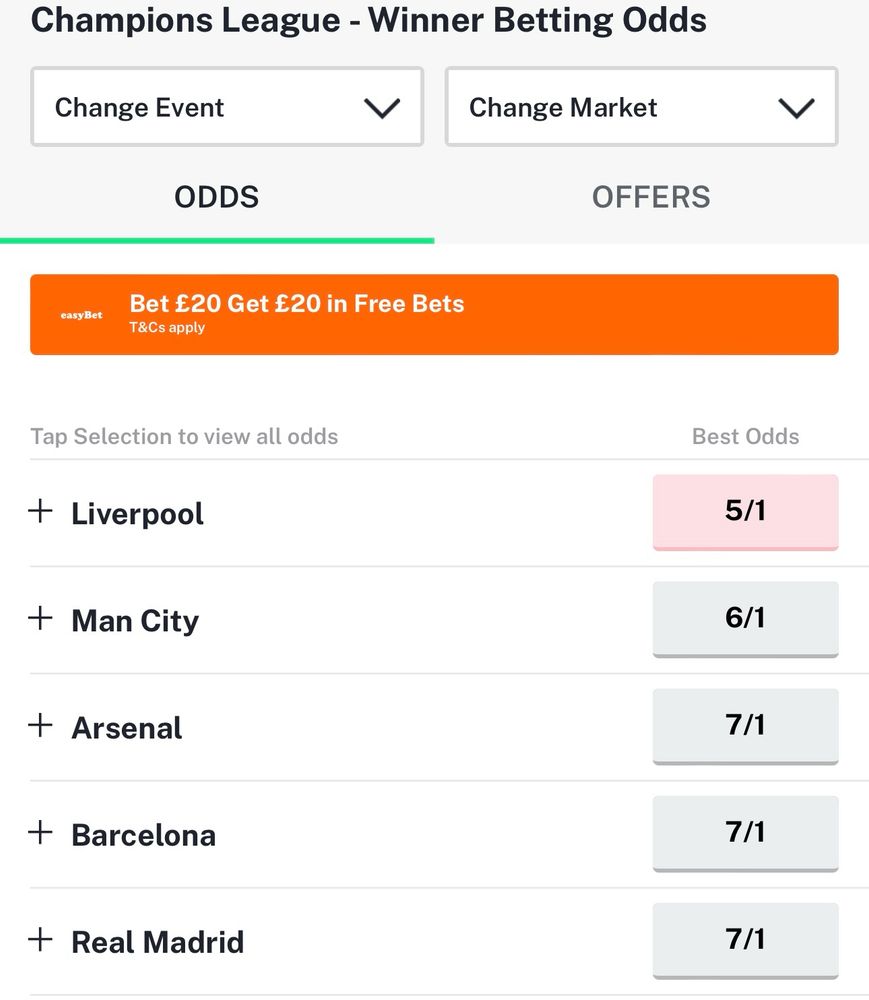This screenshot has width=869, height=1000.
Task: Open the Change Market dropdown
Action: pos(641,107)
